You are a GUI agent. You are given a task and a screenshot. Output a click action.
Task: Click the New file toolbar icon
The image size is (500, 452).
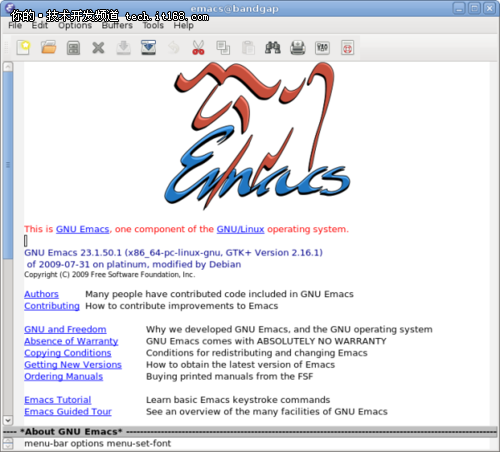[23, 48]
